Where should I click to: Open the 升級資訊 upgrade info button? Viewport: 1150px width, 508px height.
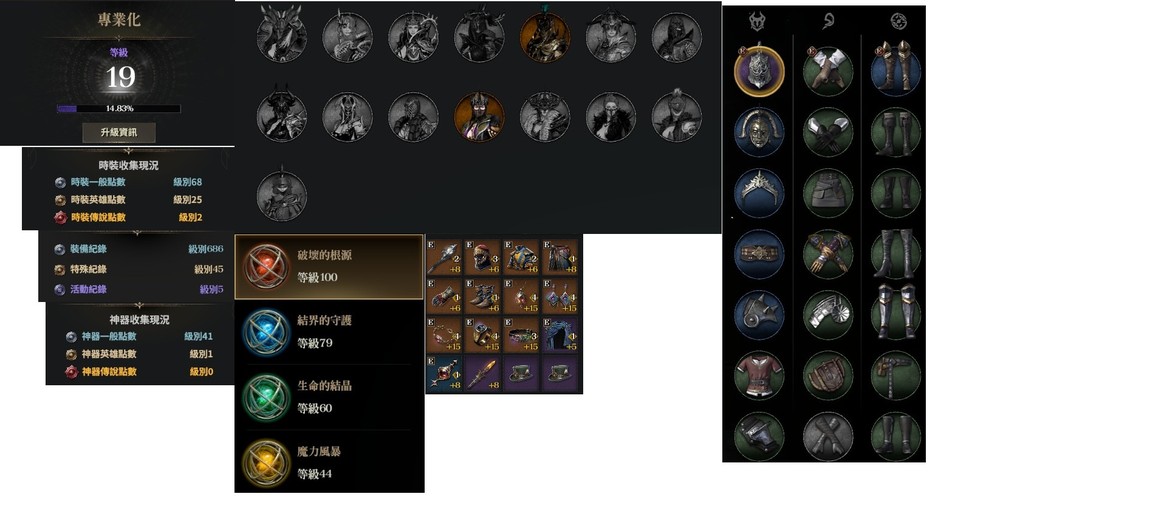(x=119, y=133)
